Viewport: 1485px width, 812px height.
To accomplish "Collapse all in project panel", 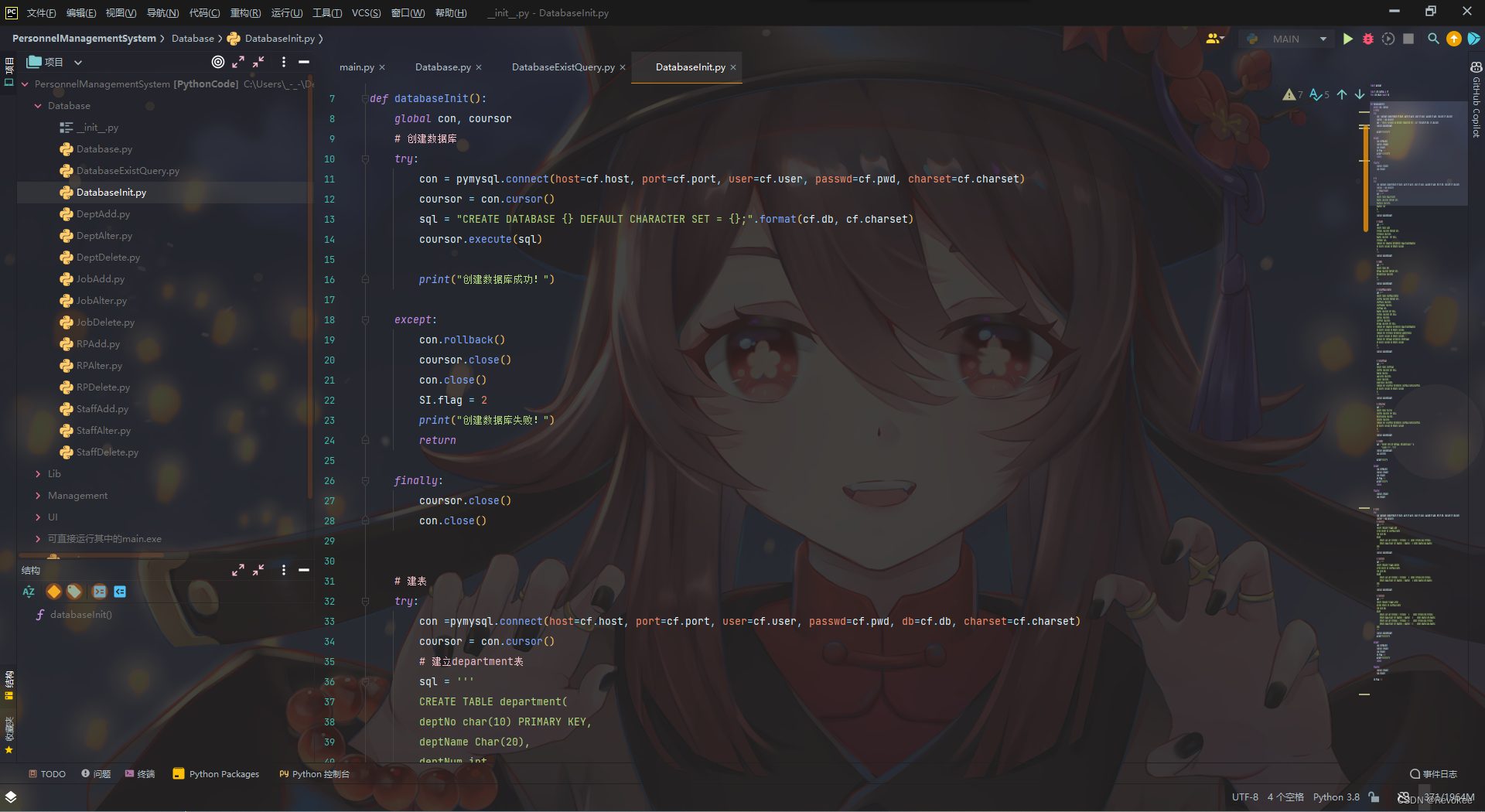I will click(258, 62).
